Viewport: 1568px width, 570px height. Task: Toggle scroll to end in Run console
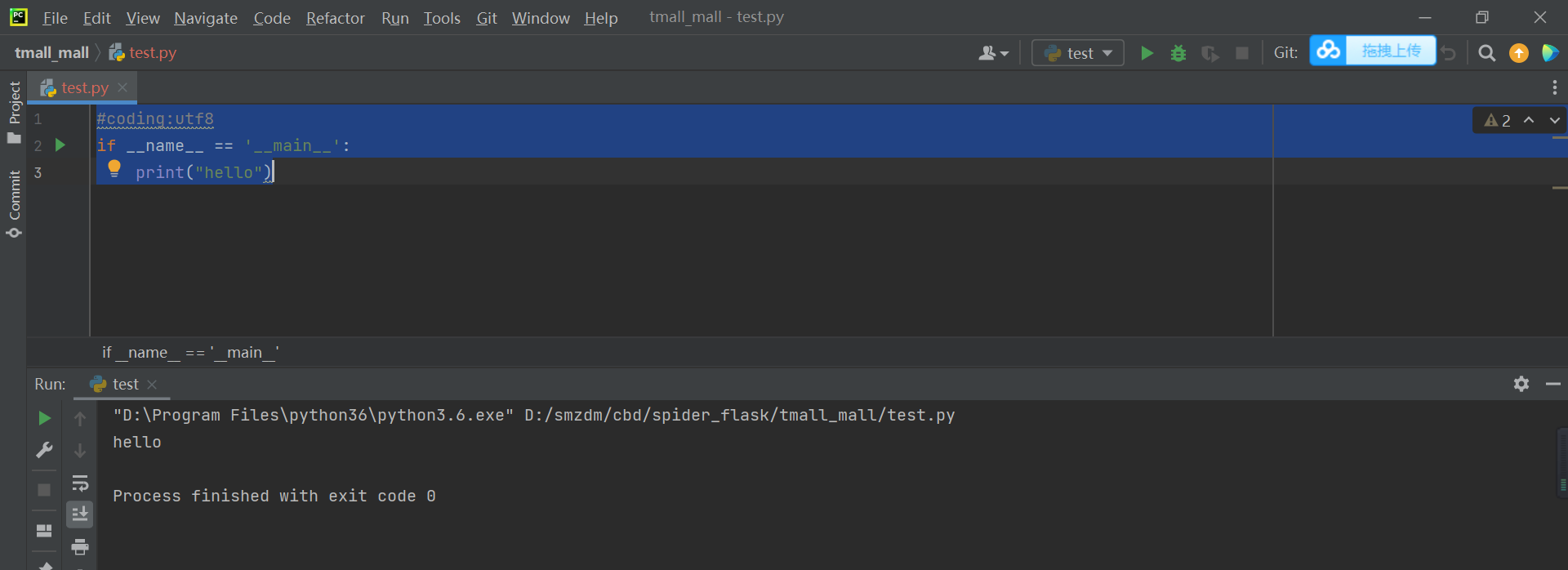pyautogui.click(x=80, y=514)
